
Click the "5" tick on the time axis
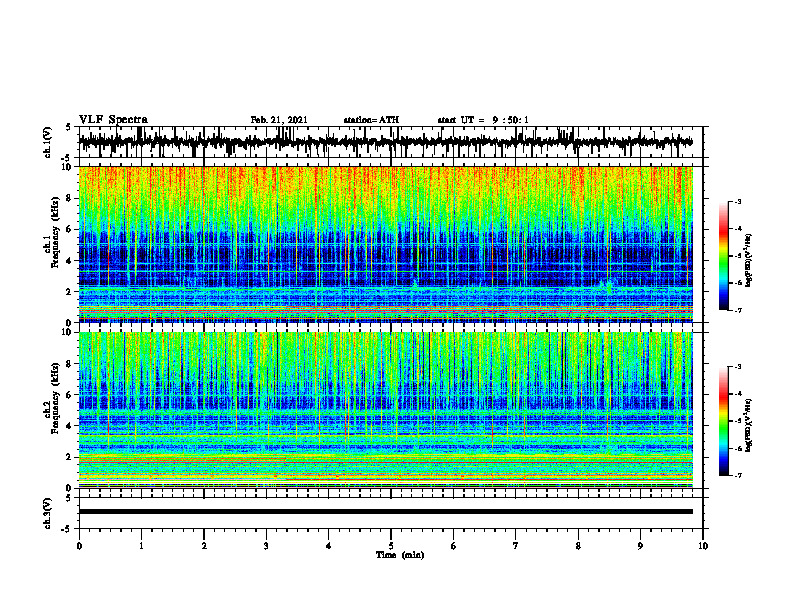pyautogui.click(x=391, y=546)
